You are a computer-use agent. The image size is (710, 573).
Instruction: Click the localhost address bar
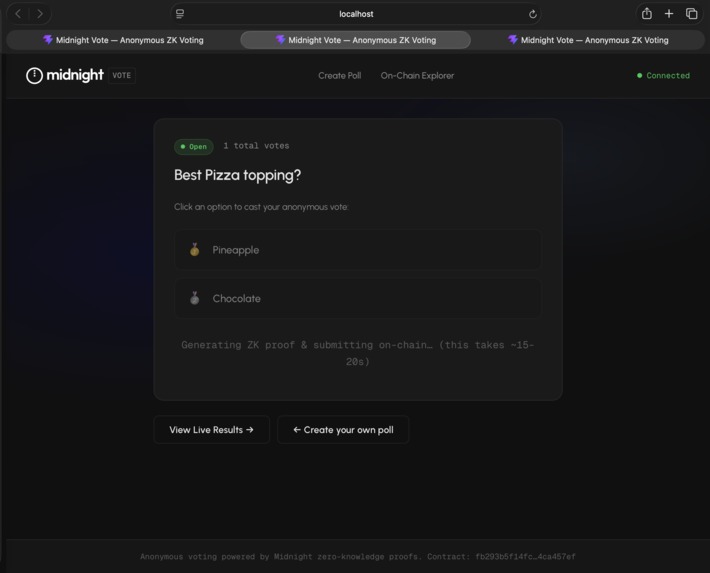356,14
